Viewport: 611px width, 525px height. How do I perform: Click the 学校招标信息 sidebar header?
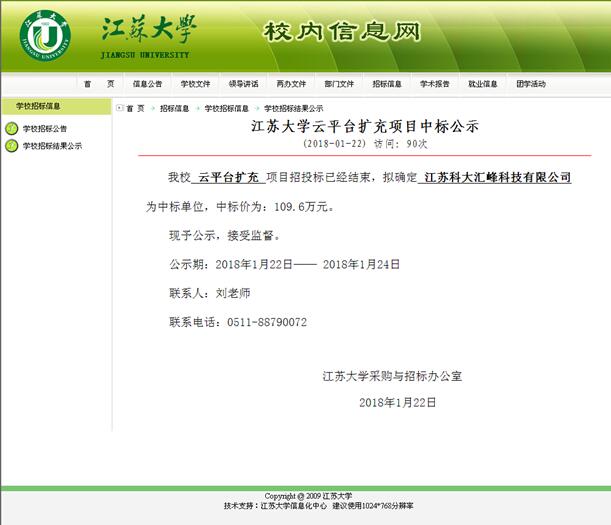(x=38, y=106)
